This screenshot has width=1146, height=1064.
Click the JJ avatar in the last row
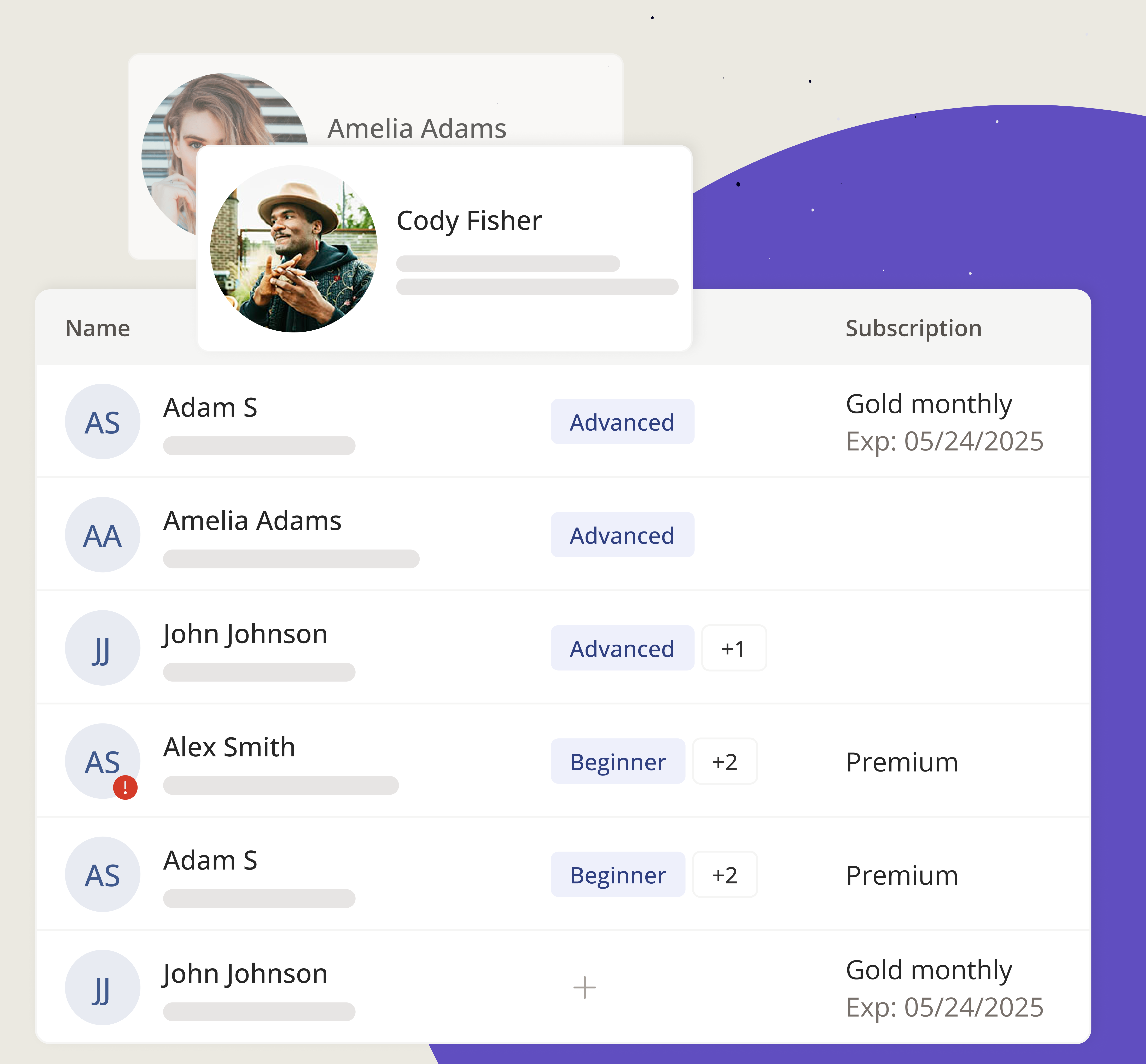point(103,987)
